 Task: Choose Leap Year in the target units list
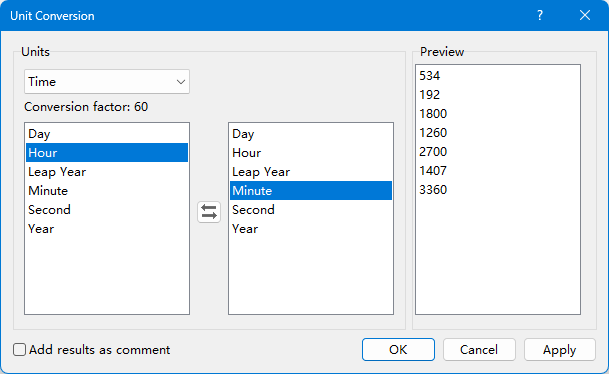click(x=311, y=172)
